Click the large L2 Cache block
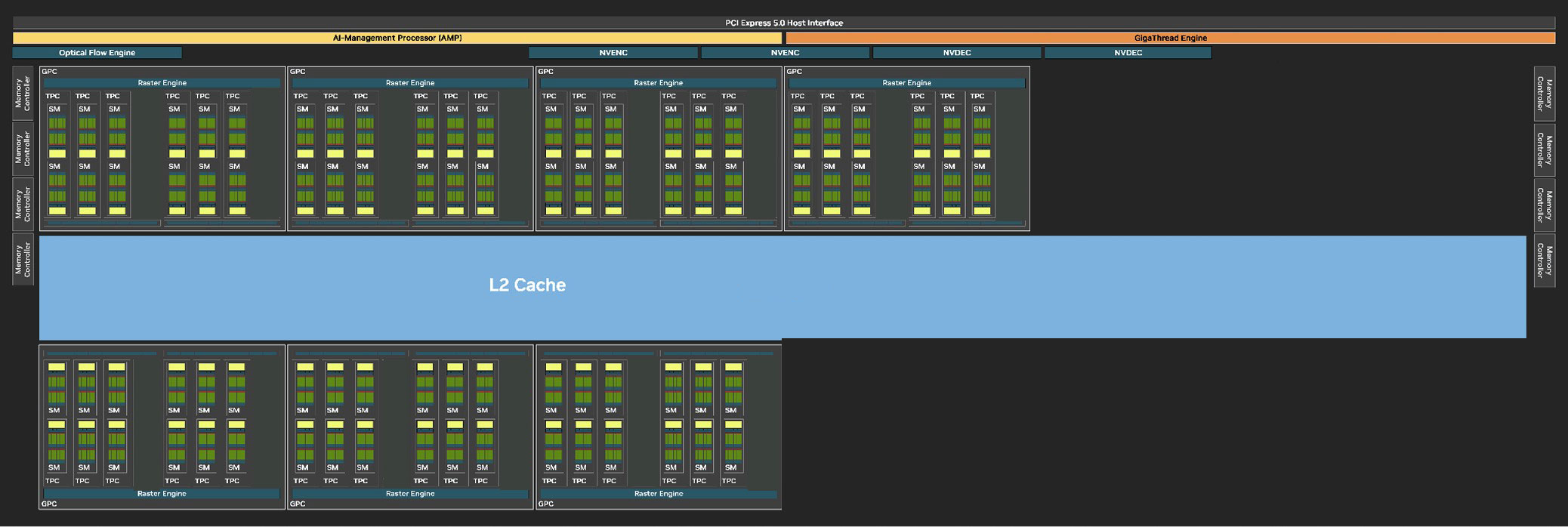The height and width of the screenshot is (527, 1568). 782,287
